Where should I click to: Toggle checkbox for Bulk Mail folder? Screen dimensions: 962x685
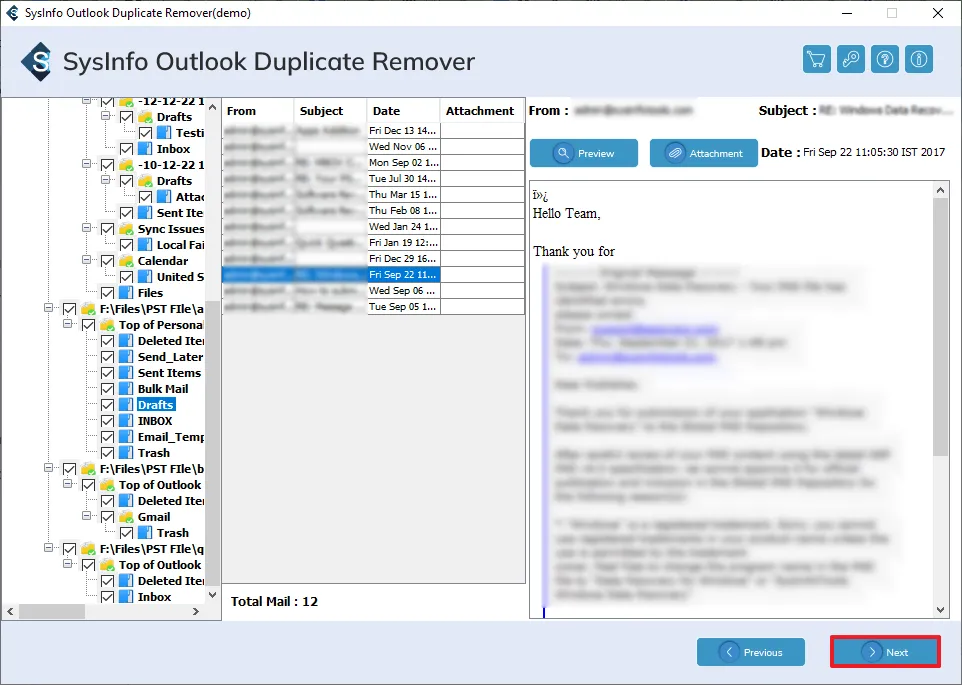(x=107, y=389)
